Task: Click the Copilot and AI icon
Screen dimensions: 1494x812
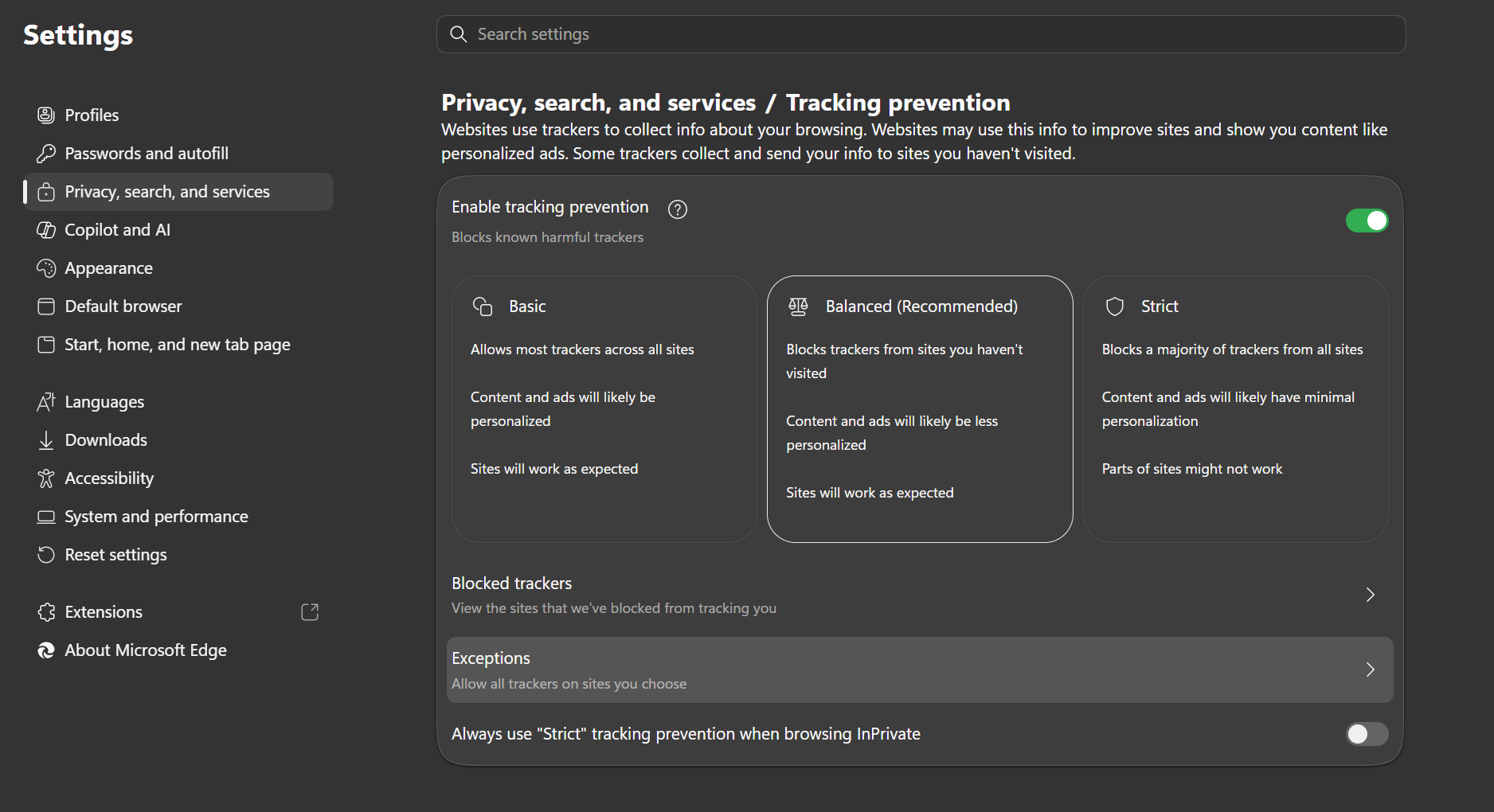Action: (x=46, y=230)
